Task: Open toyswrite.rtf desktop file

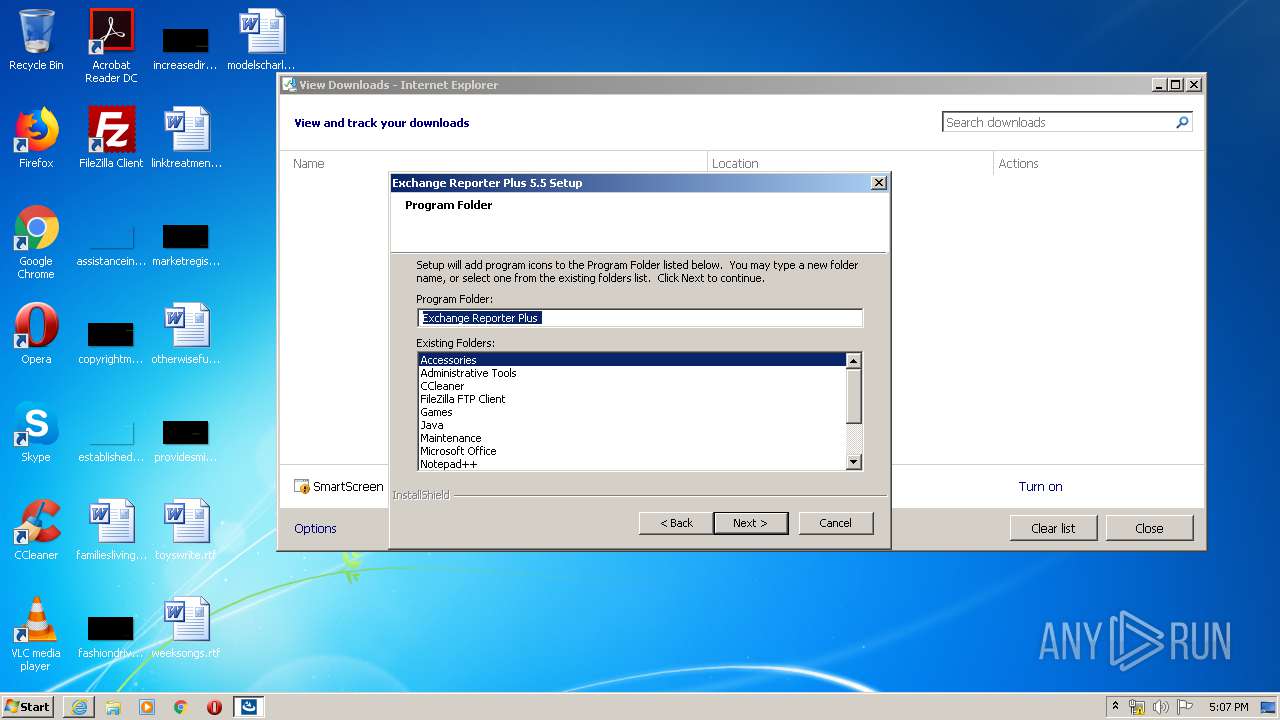Action: pos(186,530)
